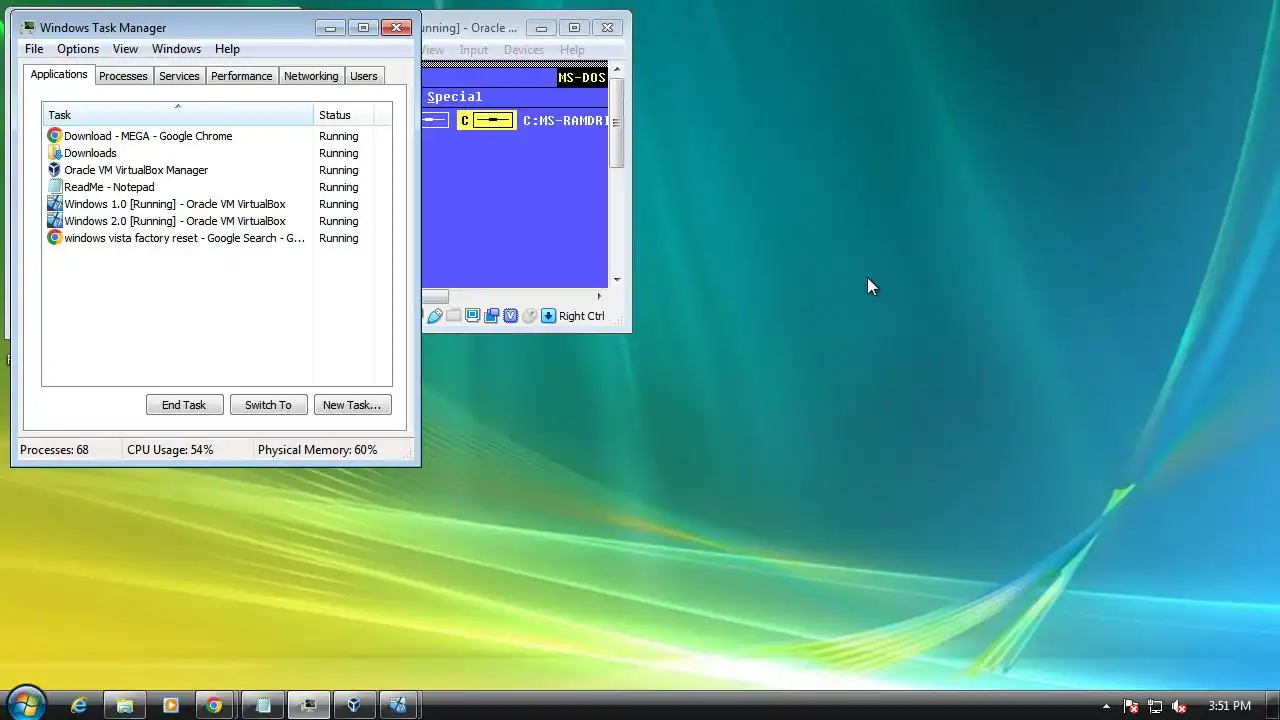Switch to the Users tab
Viewport: 1280px width, 720px height.
364,76
